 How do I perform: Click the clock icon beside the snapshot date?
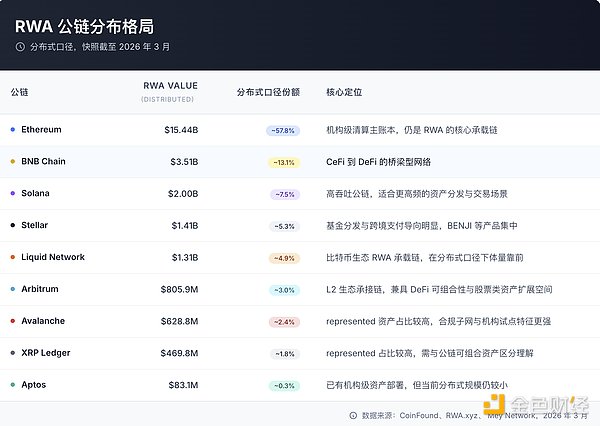(19, 46)
